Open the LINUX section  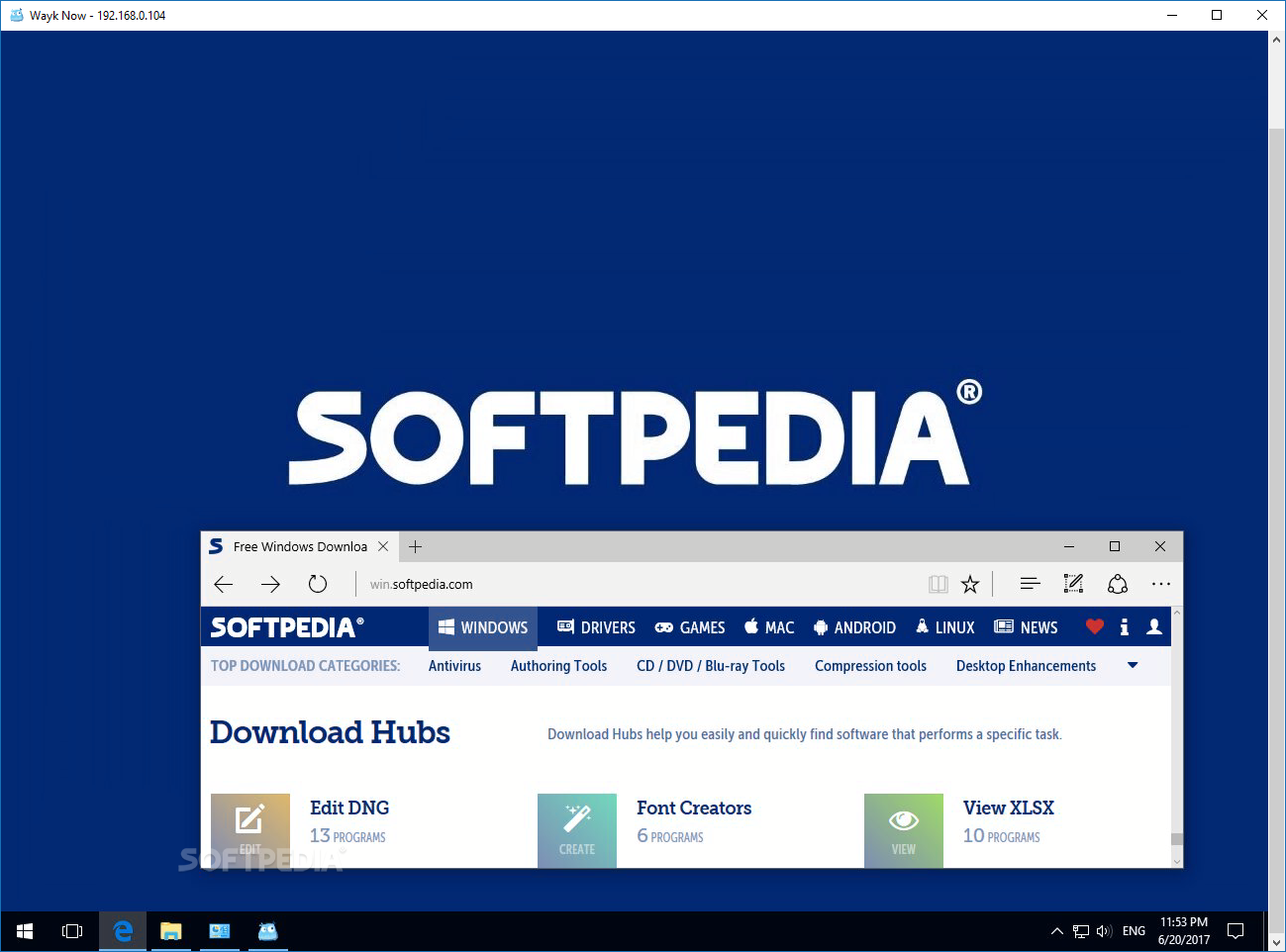[944, 627]
